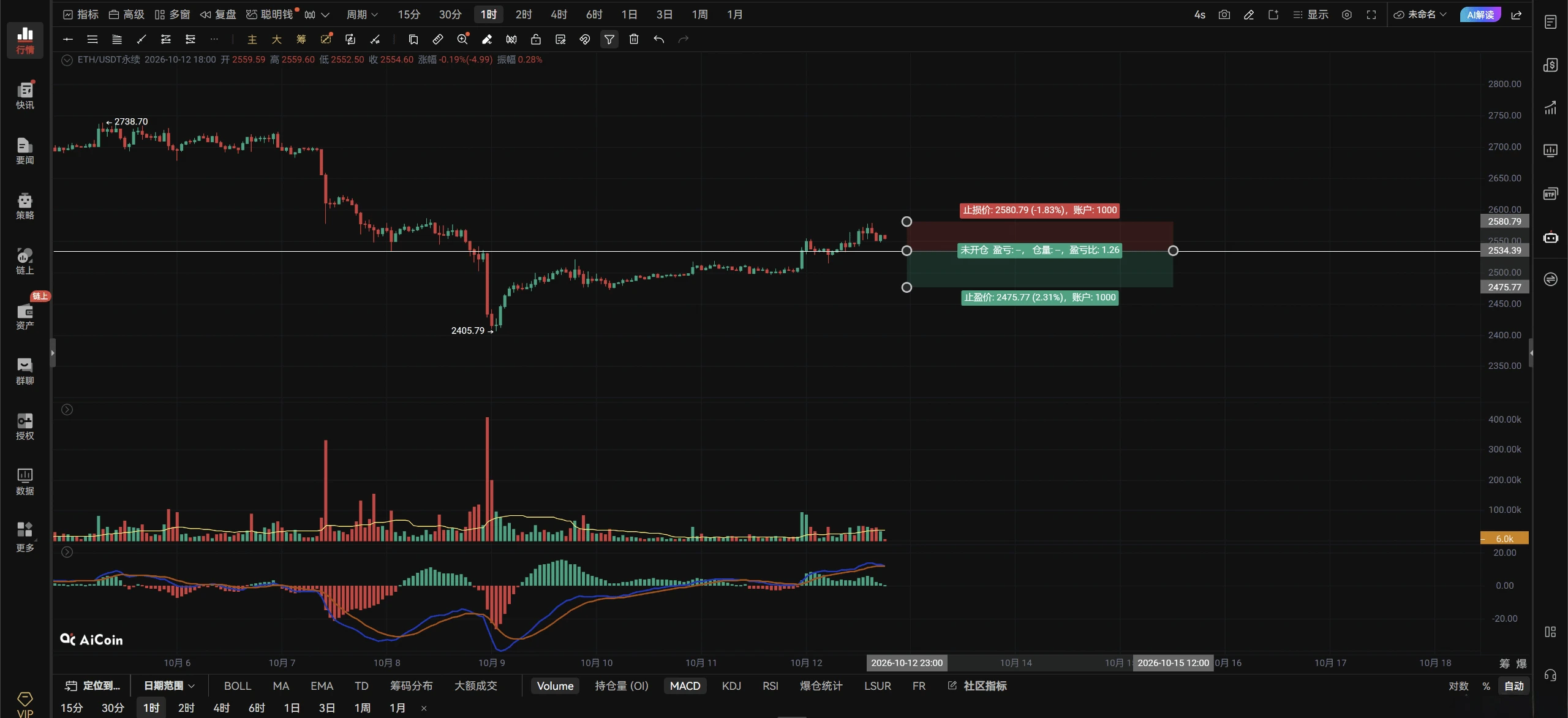The image size is (1568, 718).
Task: Click the 复盘 replay button
Action: (x=218, y=15)
